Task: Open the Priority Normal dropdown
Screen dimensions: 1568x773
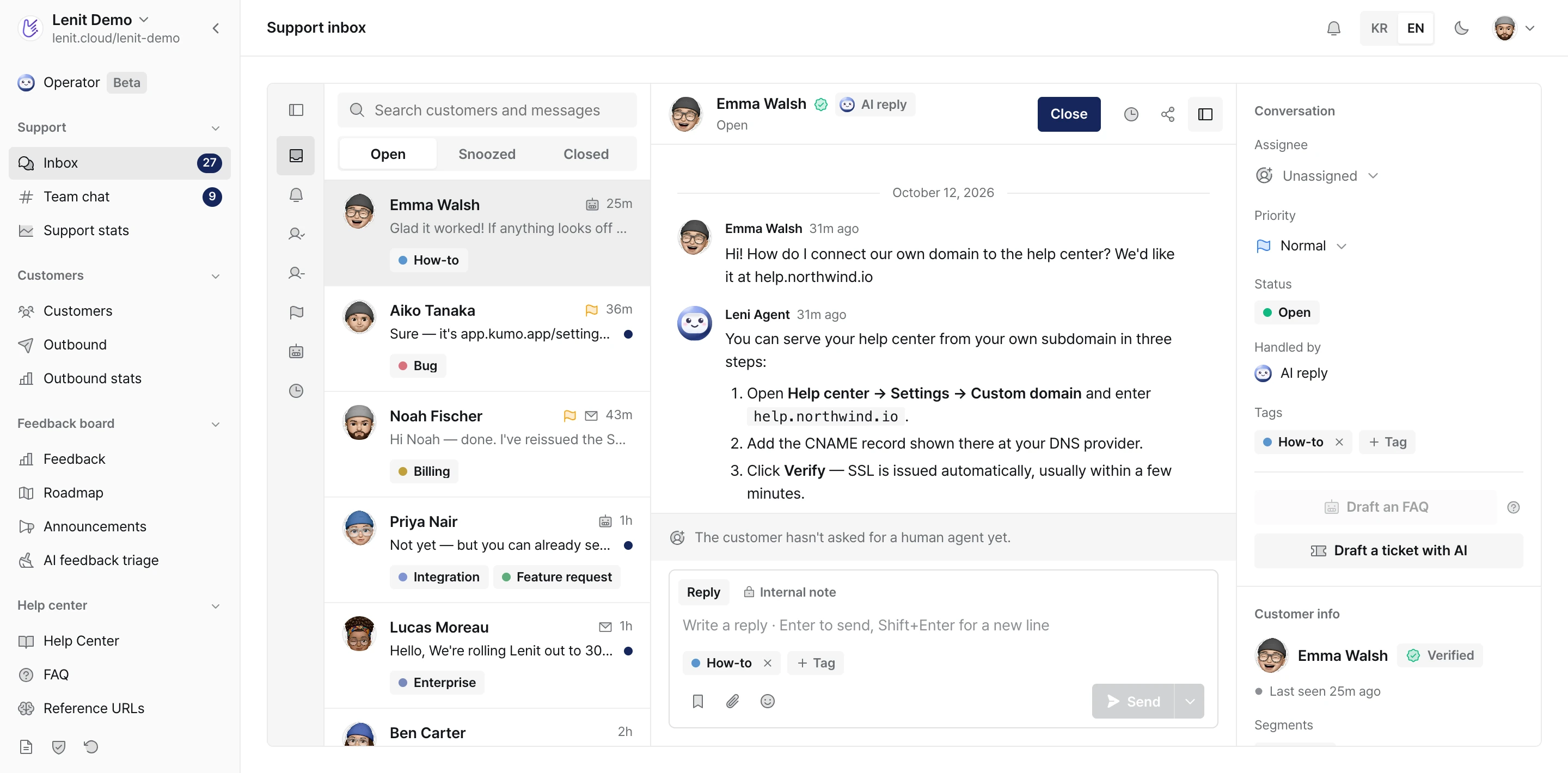Action: coord(1301,246)
